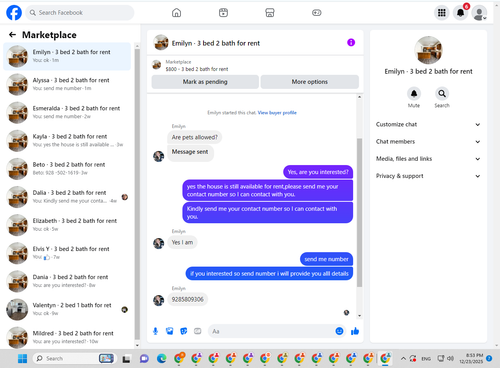500x368 pixels.
Task: Click the 'send me number' message bubble
Action: coord(326,259)
